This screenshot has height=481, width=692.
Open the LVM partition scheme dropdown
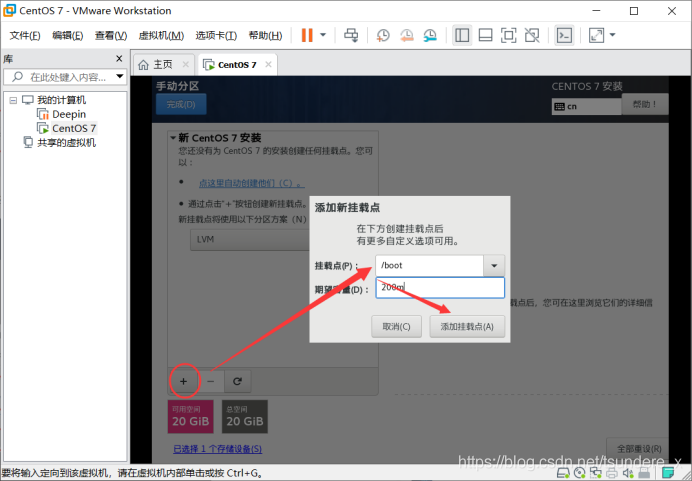coord(250,240)
